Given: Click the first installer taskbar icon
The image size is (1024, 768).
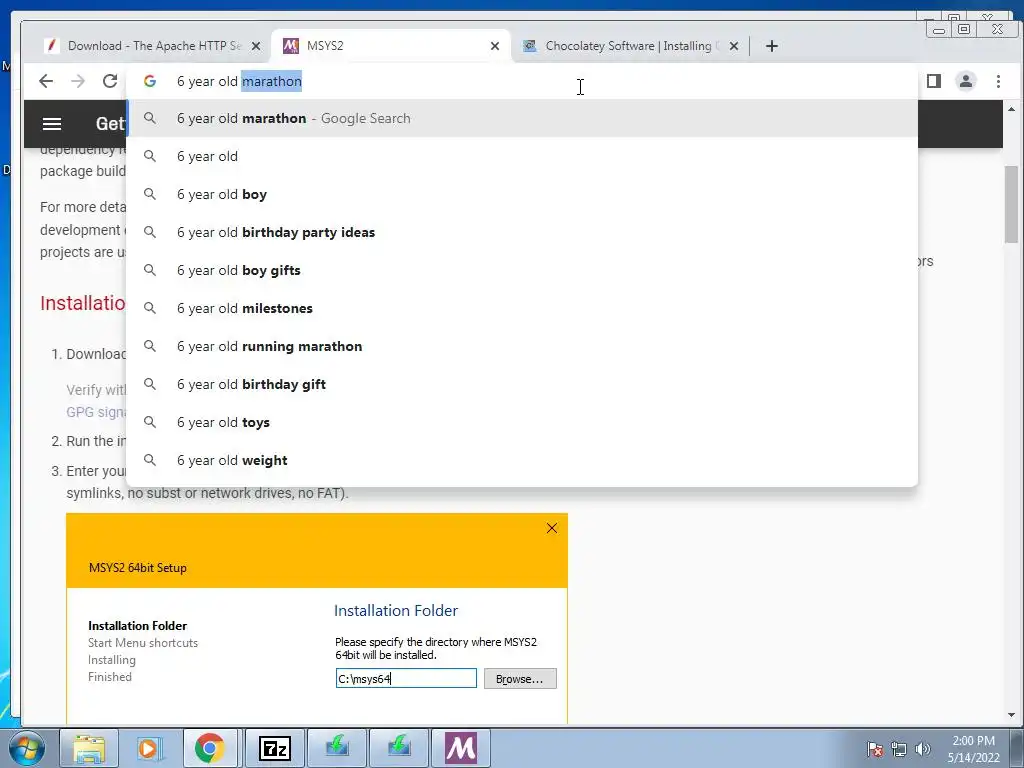Looking at the screenshot, I should coord(337,748).
